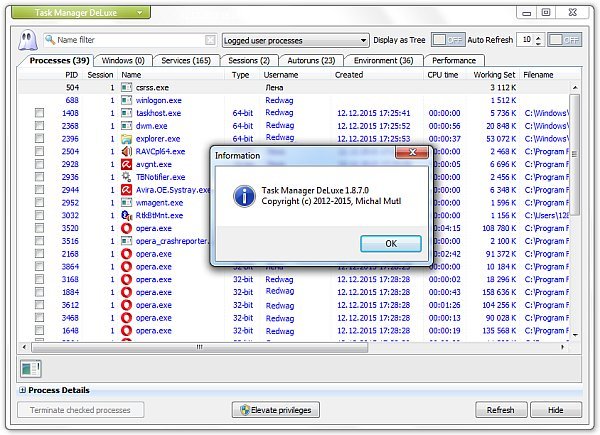Click the Opera icon for PID 1884
Image resolution: width=600 pixels, height=435 pixels.
click(126, 292)
